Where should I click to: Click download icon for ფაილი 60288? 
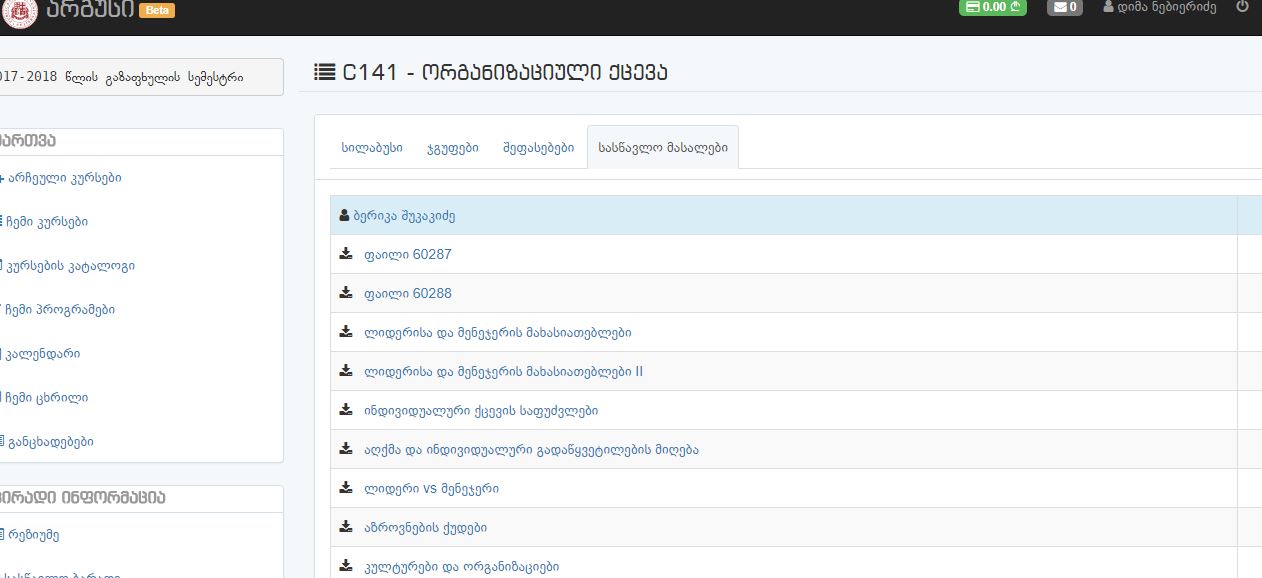coord(346,293)
